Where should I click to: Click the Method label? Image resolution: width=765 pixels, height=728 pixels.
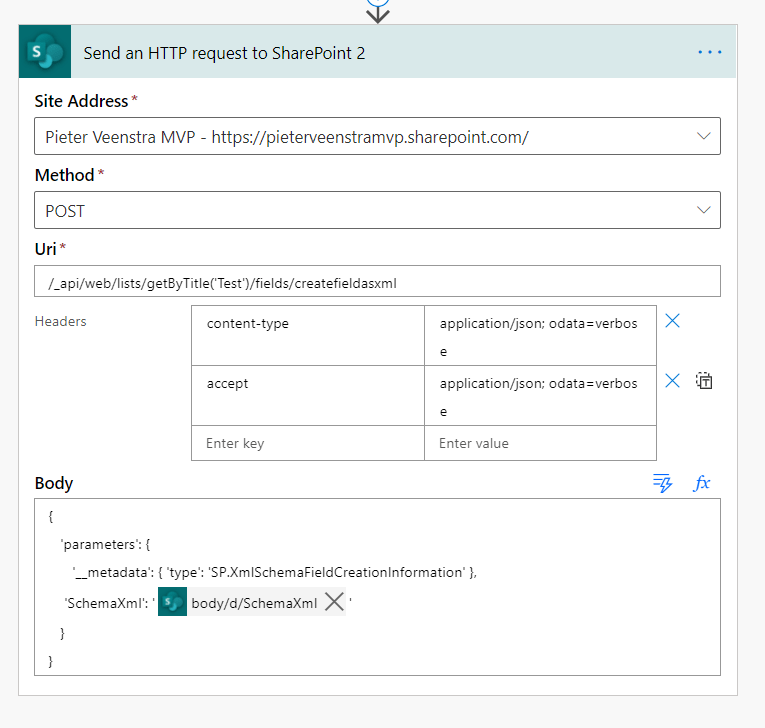click(64, 175)
